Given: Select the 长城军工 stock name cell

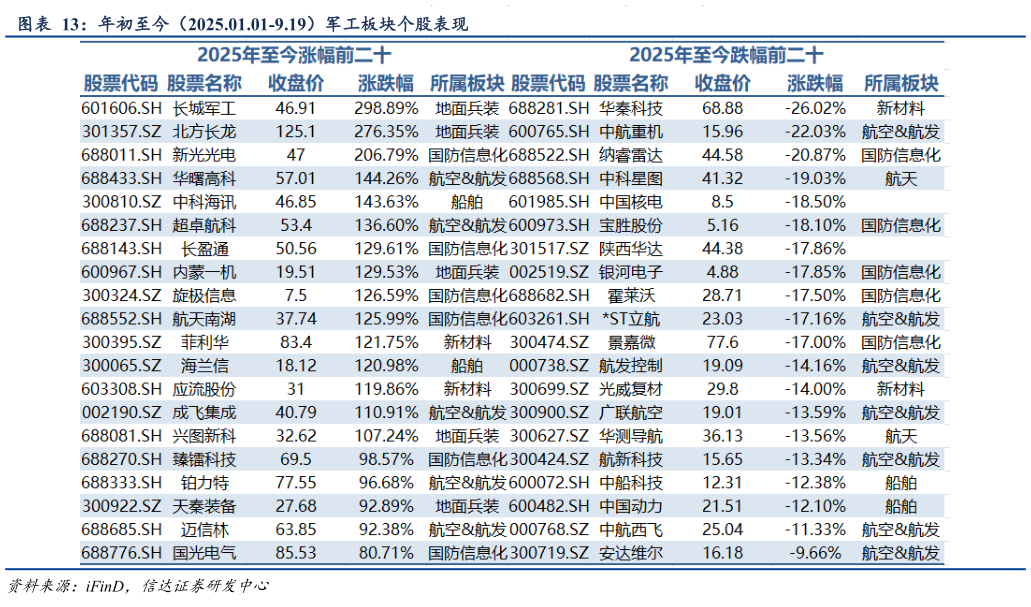Looking at the screenshot, I should pos(205,108).
